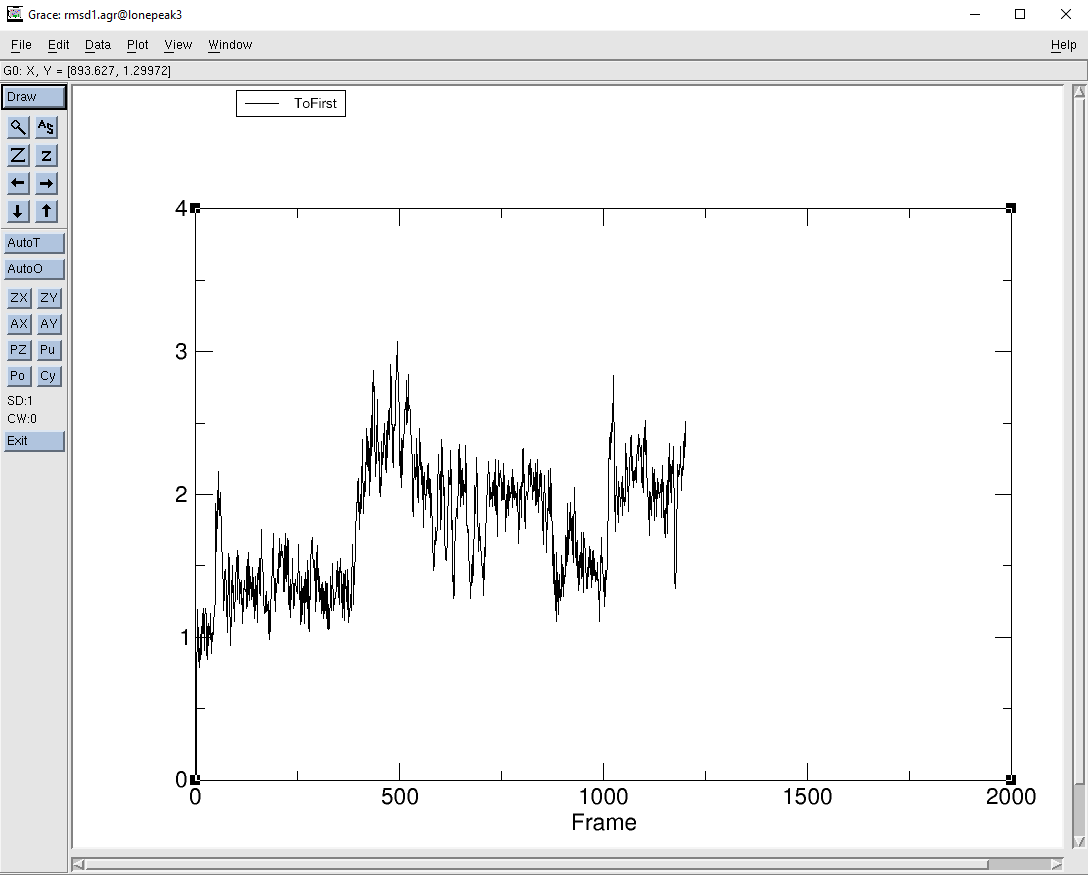Pan the plot left using the left-arrow icon

17,183
